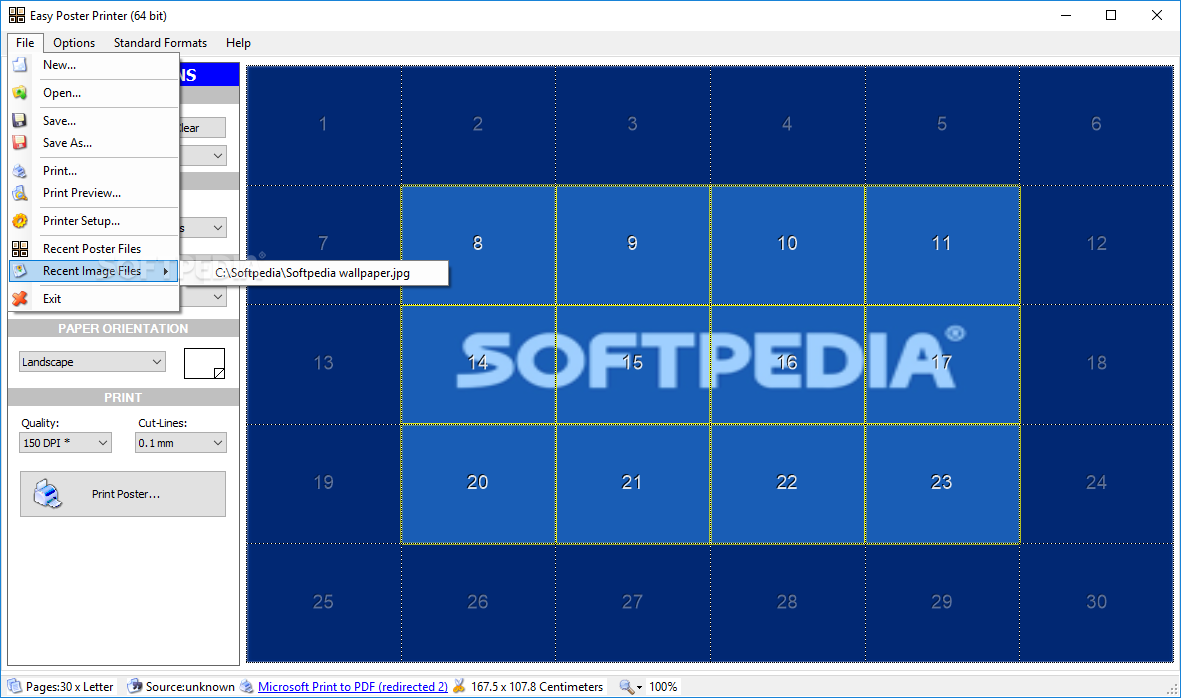Viewport: 1181px width, 698px height.
Task: Click the Microsoft Print to PDF link
Action: (x=352, y=687)
